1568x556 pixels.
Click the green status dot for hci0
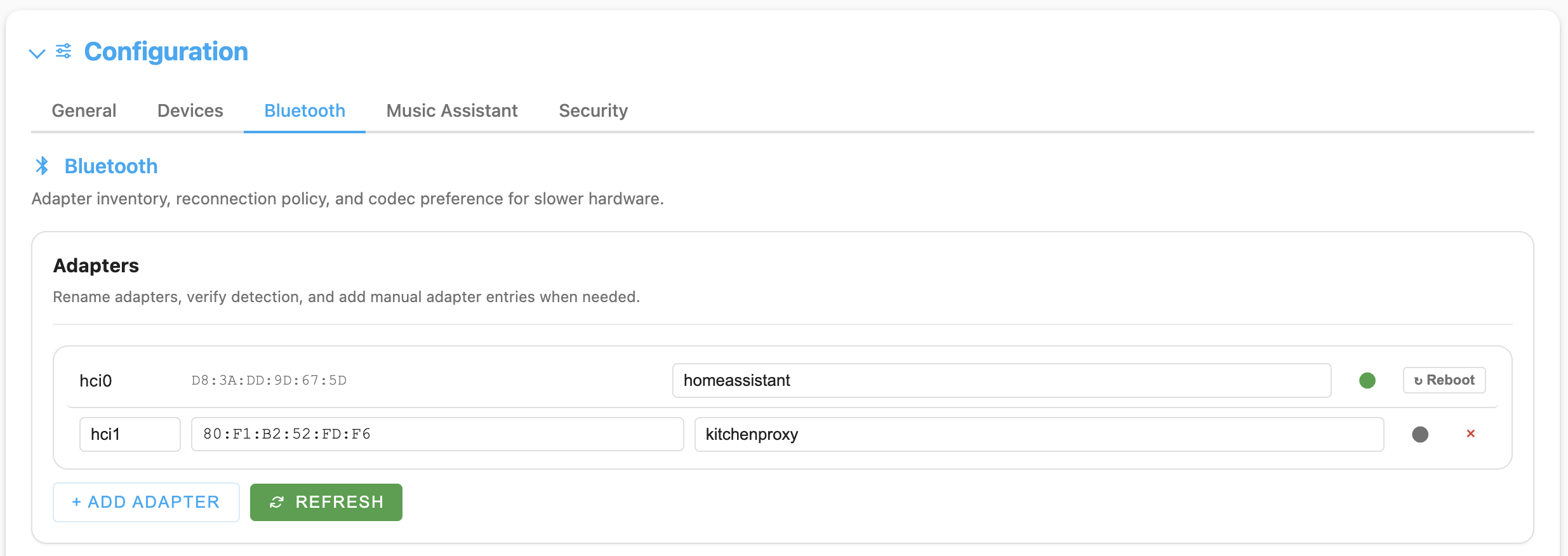coord(1367,380)
